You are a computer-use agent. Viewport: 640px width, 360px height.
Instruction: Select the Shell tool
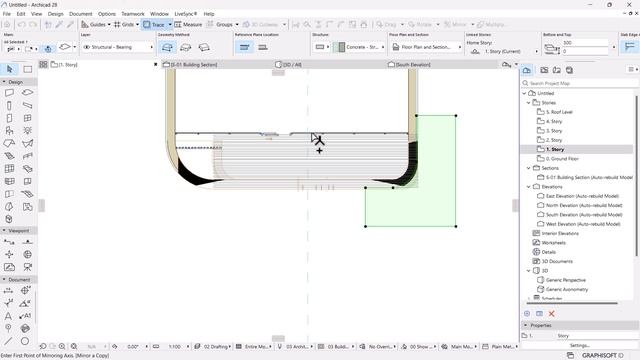27,143
